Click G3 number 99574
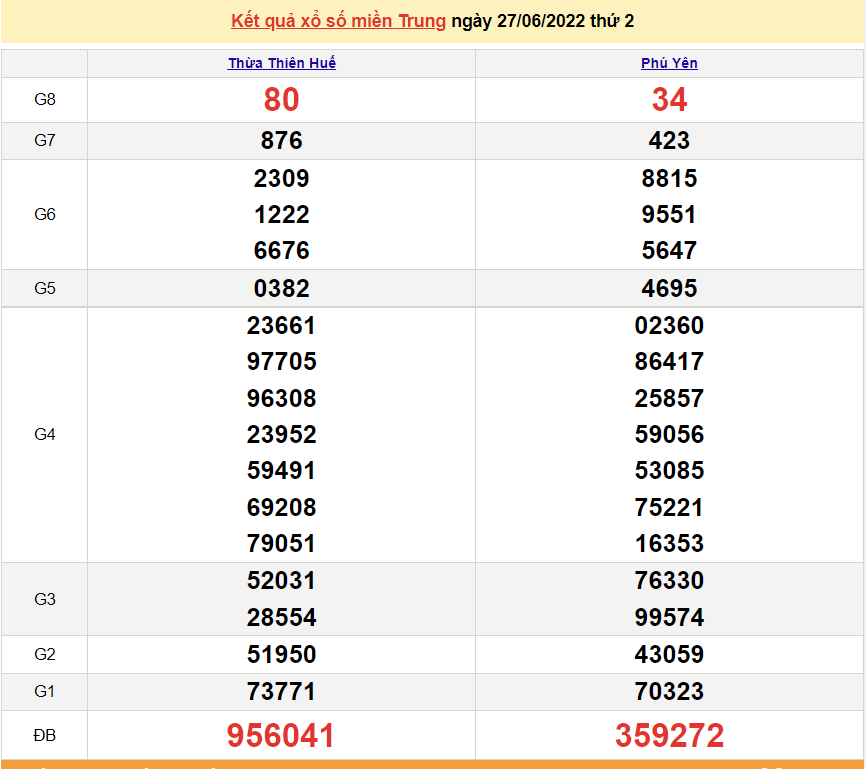Screen dimensions: 866x769 pyautogui.click(x=669, y=617)
